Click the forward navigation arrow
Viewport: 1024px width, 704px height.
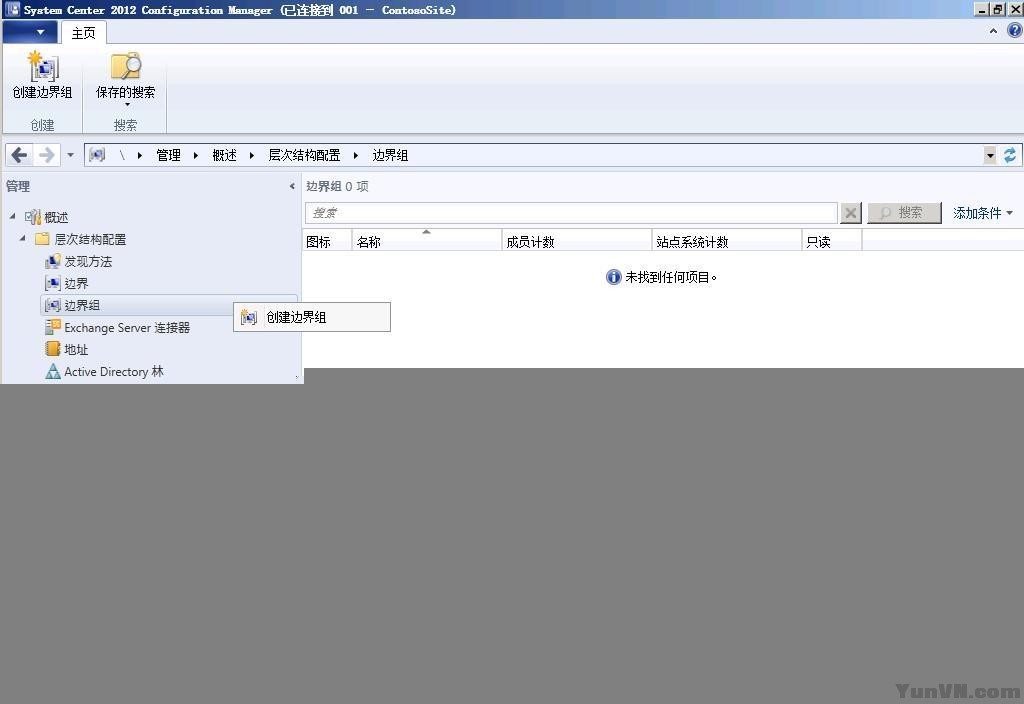click(46, 155)
